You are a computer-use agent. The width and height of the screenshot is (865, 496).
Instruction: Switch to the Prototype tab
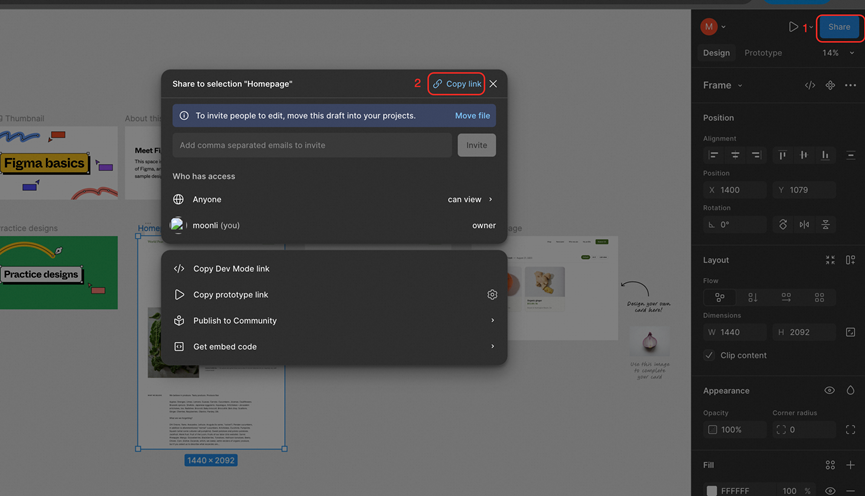[763, 53]
